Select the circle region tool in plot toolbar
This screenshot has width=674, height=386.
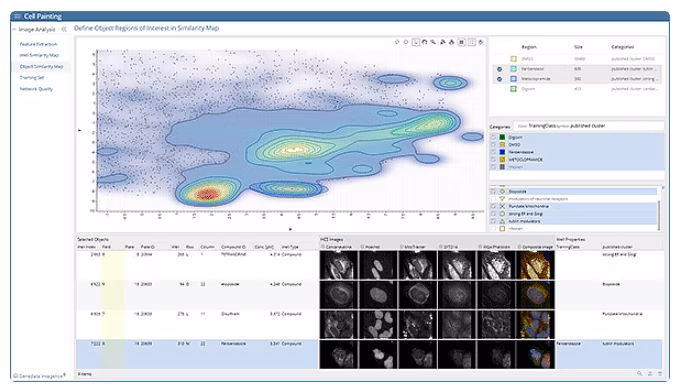click(x=406, y=42)
